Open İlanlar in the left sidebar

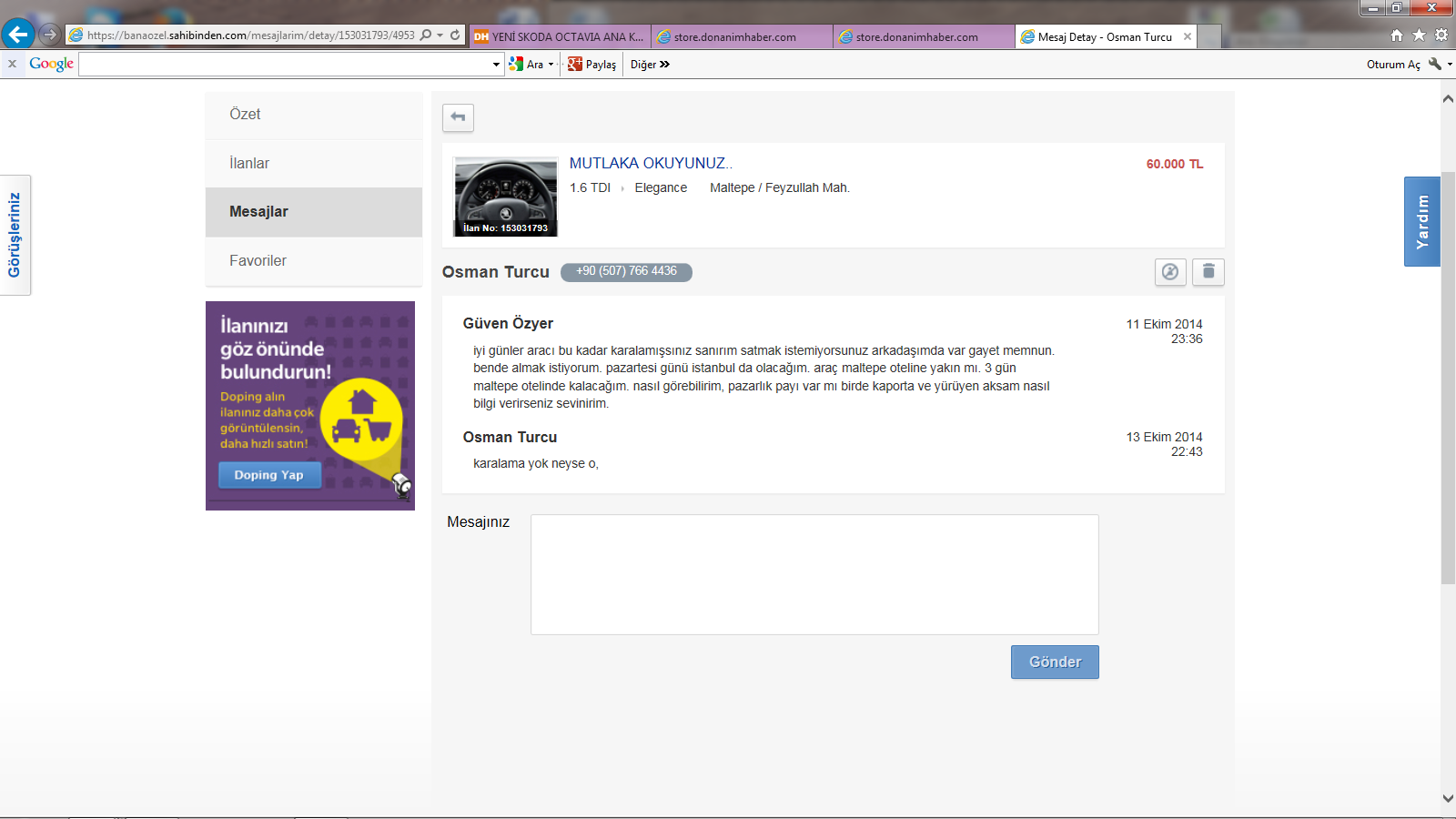click(249, 164)
